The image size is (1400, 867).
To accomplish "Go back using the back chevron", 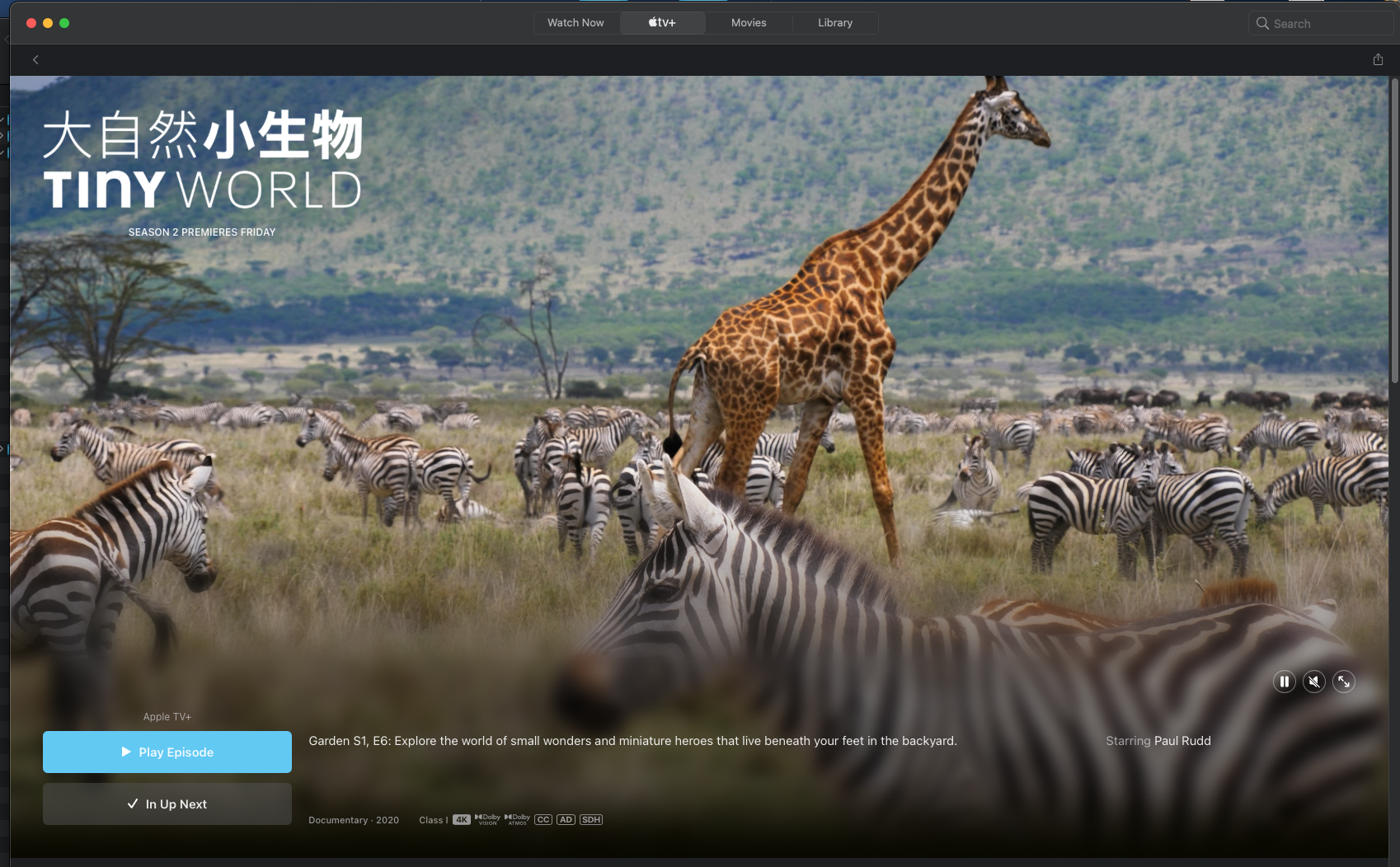I will 35,59.
